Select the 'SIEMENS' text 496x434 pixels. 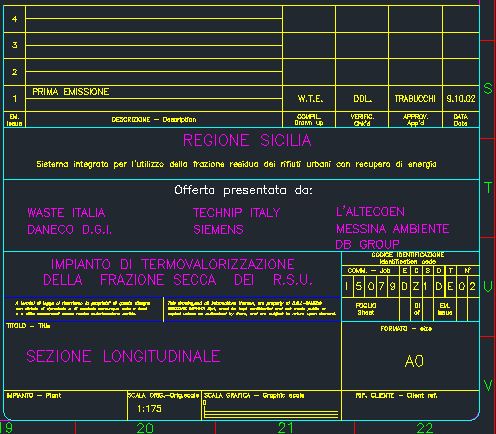[218, 230]
